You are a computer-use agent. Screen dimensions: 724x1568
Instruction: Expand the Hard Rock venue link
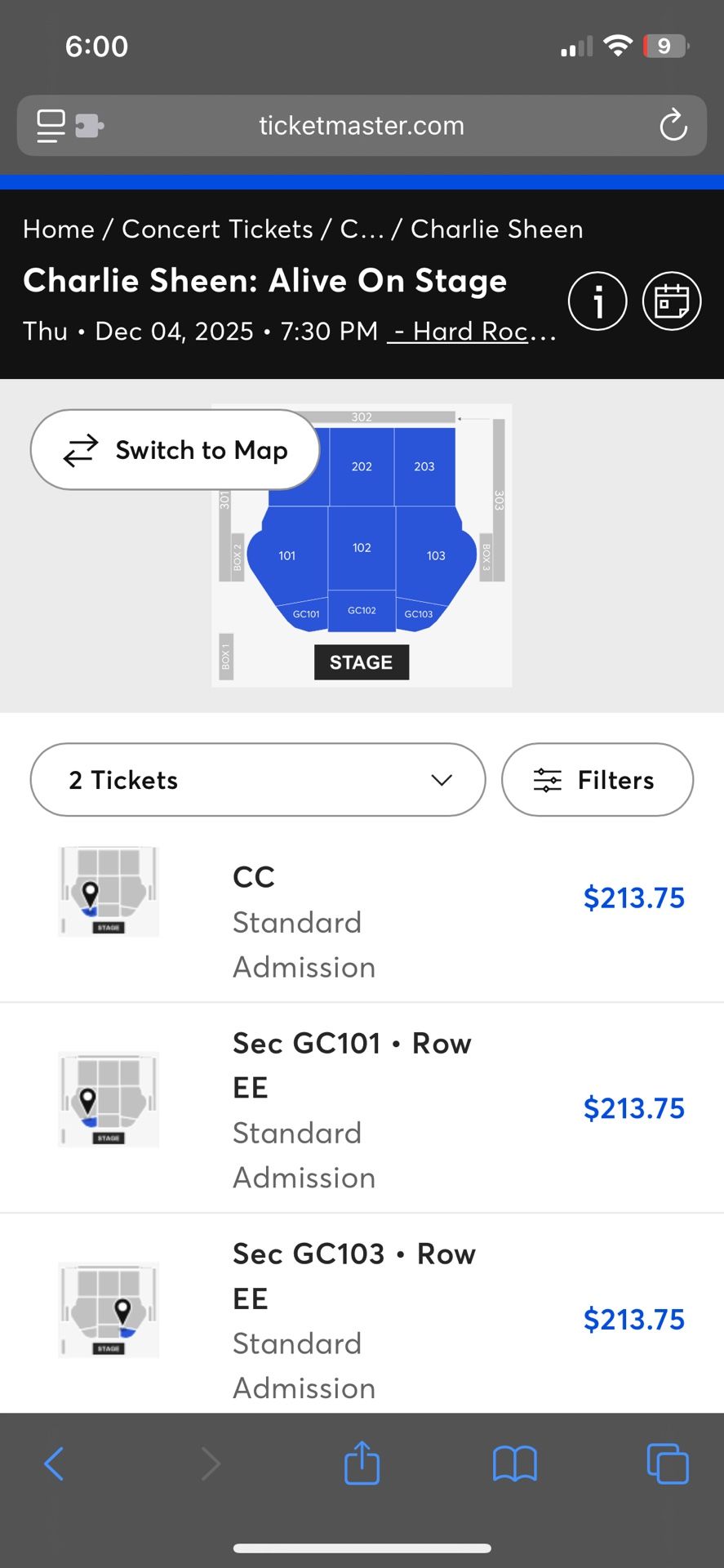pyautogui.click(x=472, y=331)
